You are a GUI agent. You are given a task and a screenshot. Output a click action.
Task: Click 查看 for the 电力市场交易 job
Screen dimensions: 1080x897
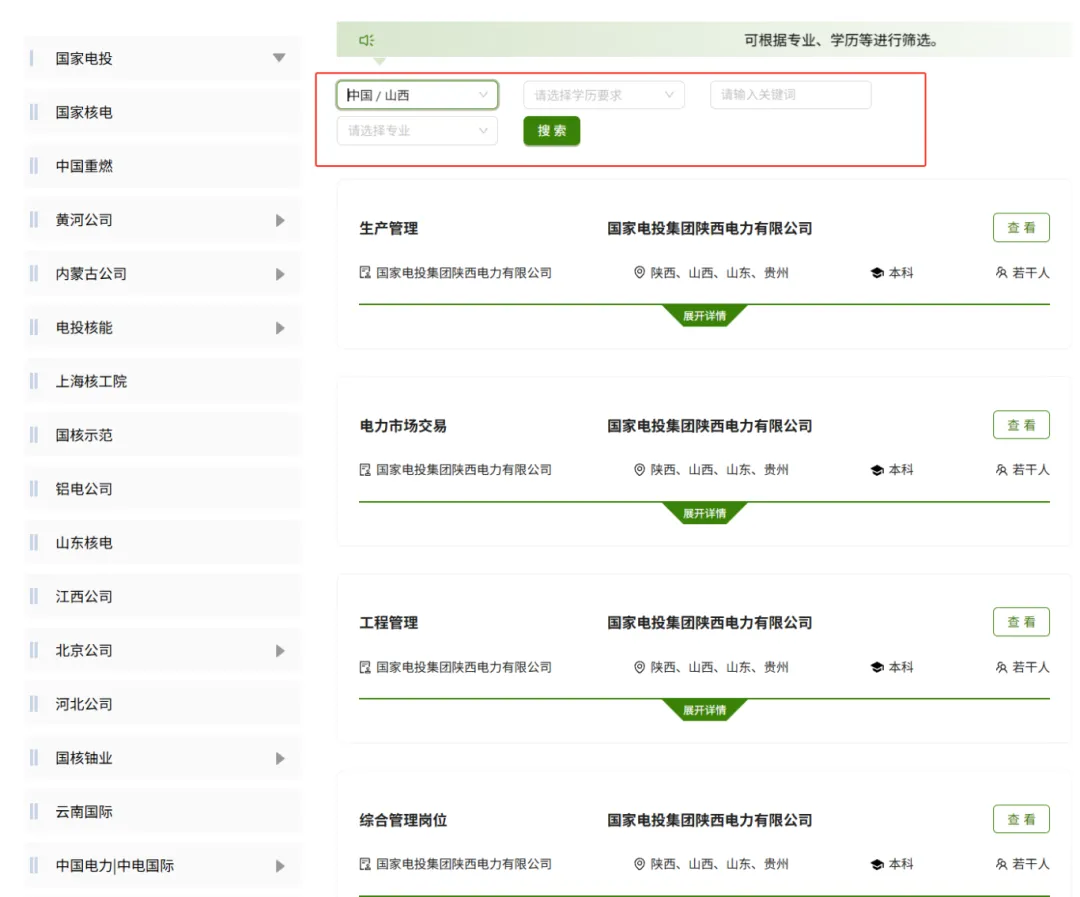1021,424
